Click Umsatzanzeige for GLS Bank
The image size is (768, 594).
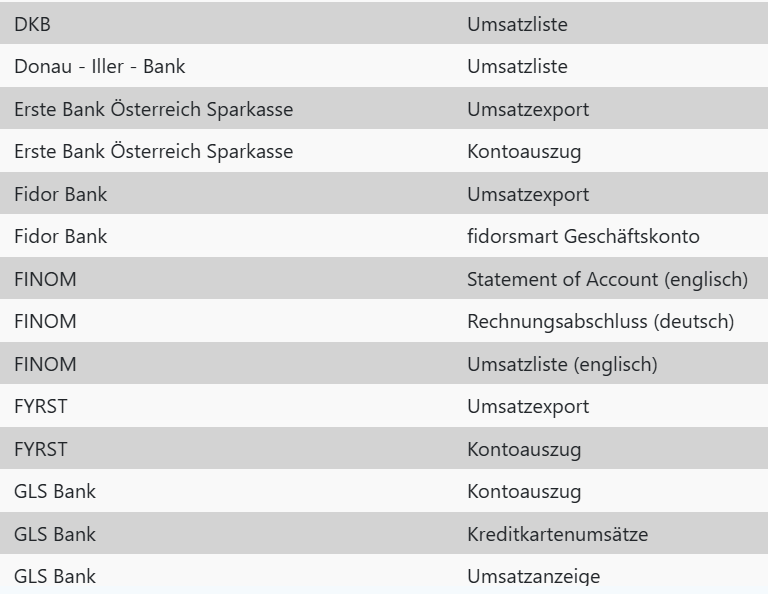534,577
